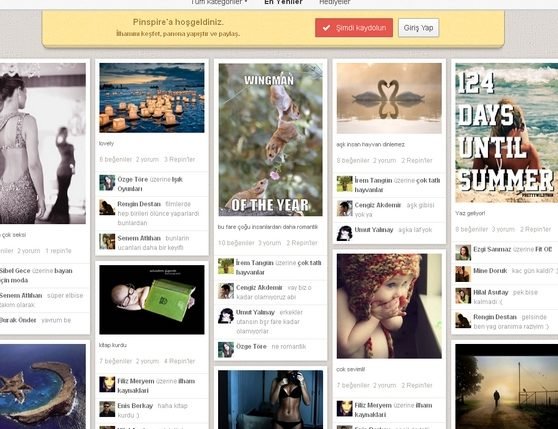Open the baby in knitted hat photo
This screenshot has height=429, width=558.
(x=389, y=306)
